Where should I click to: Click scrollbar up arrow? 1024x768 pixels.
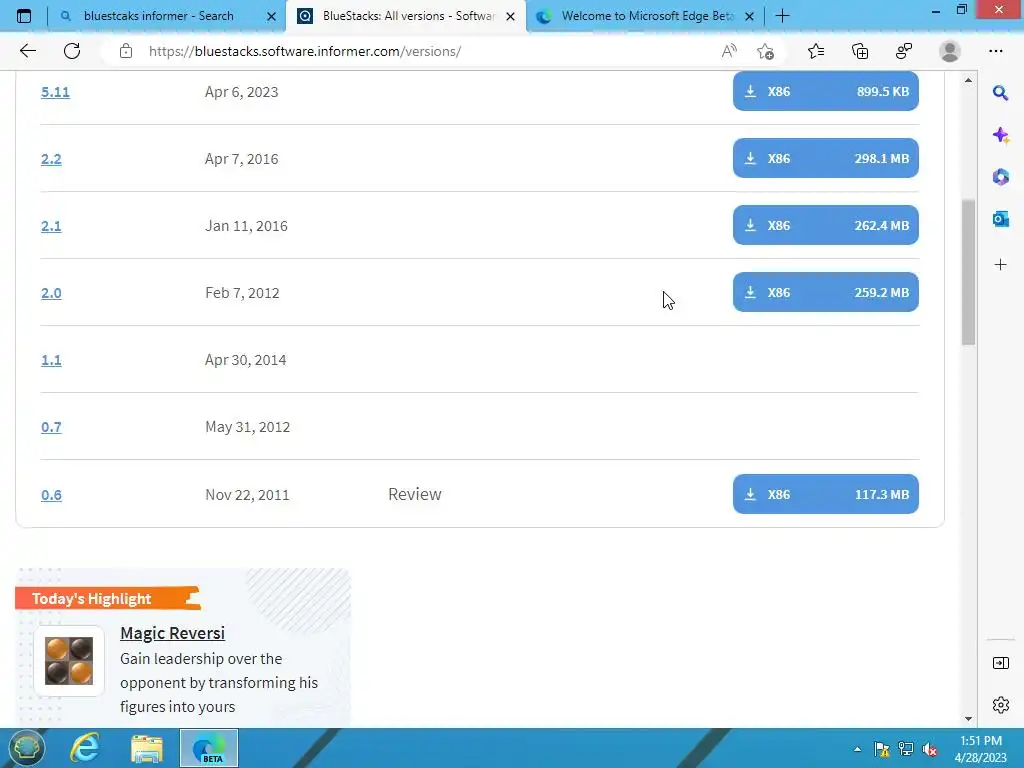968,80
